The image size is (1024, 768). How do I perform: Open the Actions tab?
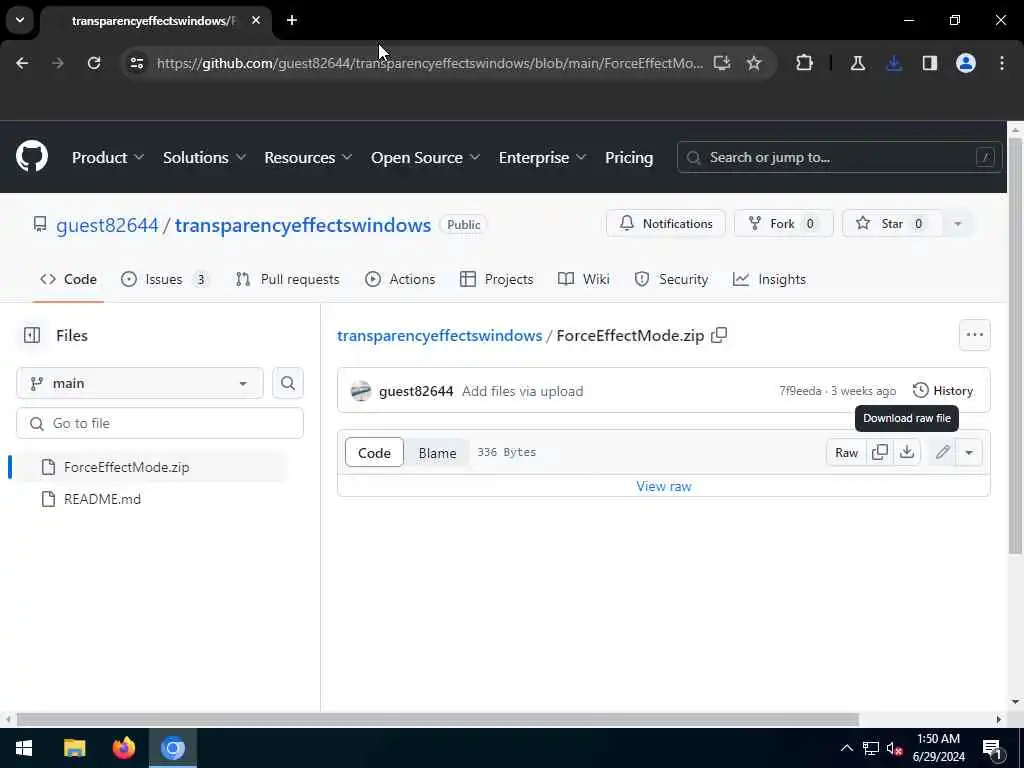(x=400, y=279)
